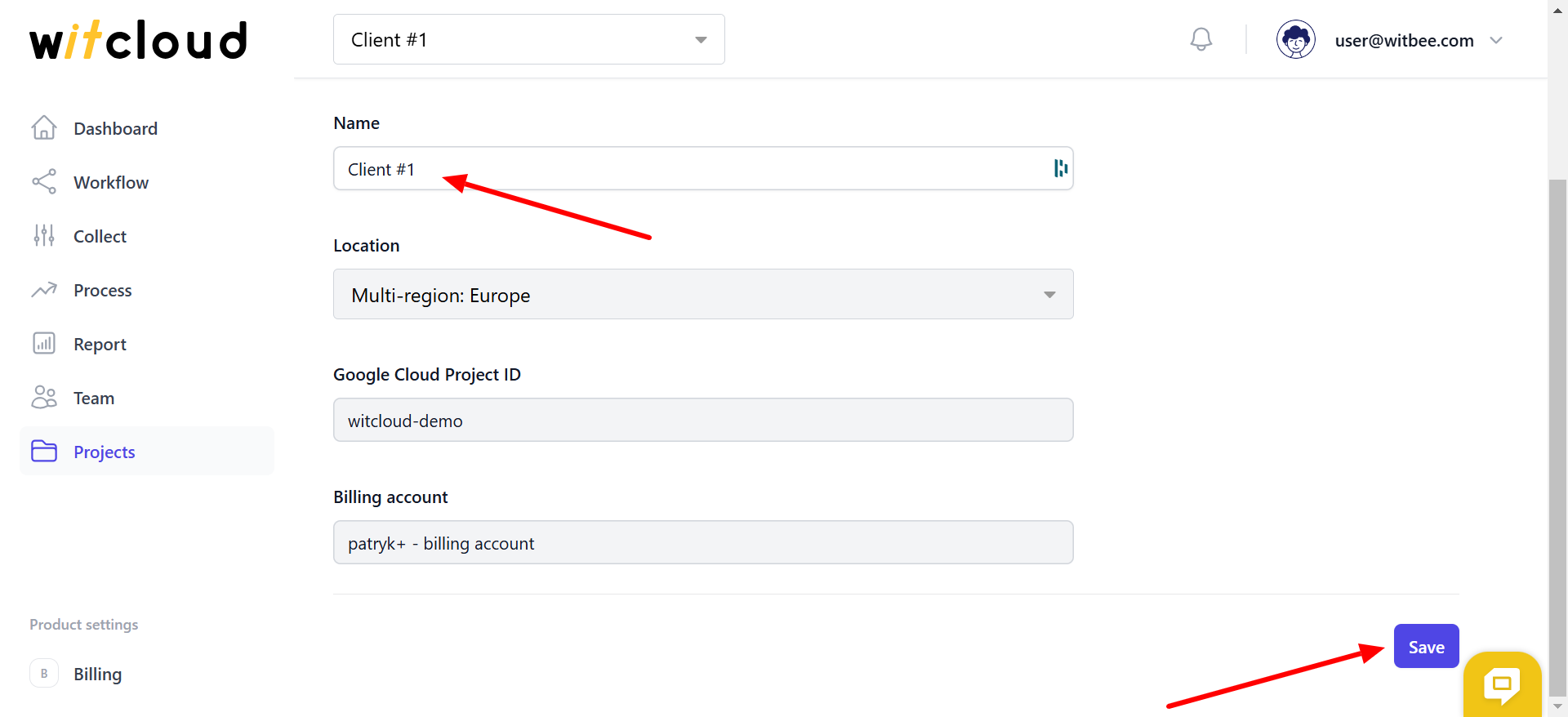
Task: Click user@witbee.com account name
Action: (x=1404, y=40)
